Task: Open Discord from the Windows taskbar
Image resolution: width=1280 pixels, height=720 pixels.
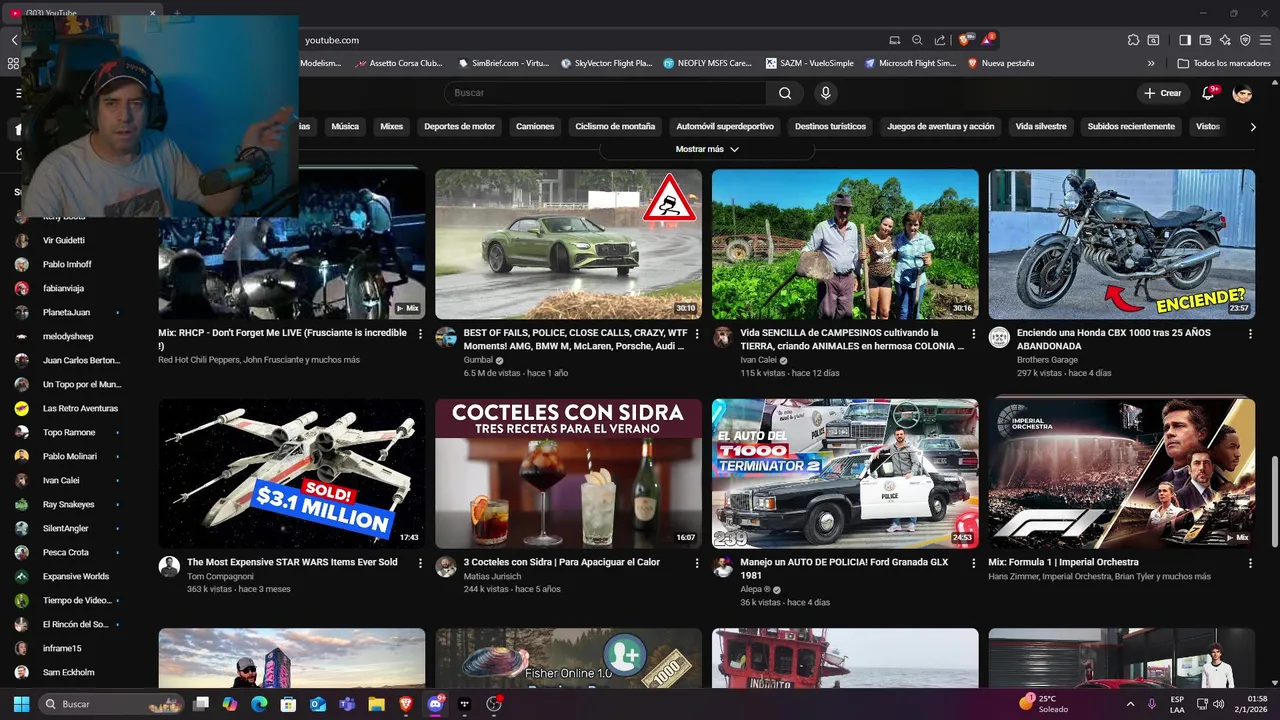Action: click(435, 704)
